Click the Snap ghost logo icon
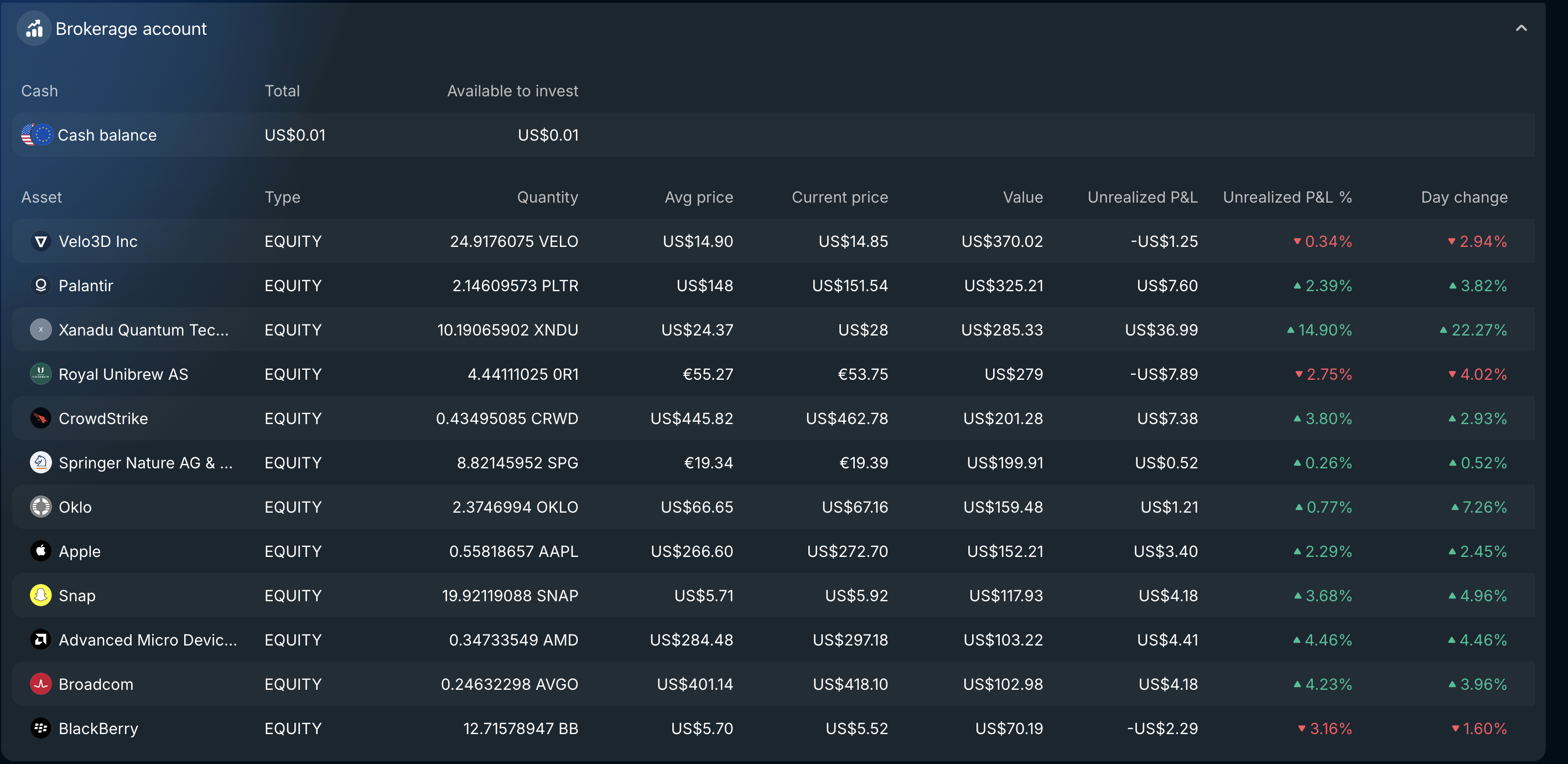Screen dimensions: 1568x764 coord(41,595)
